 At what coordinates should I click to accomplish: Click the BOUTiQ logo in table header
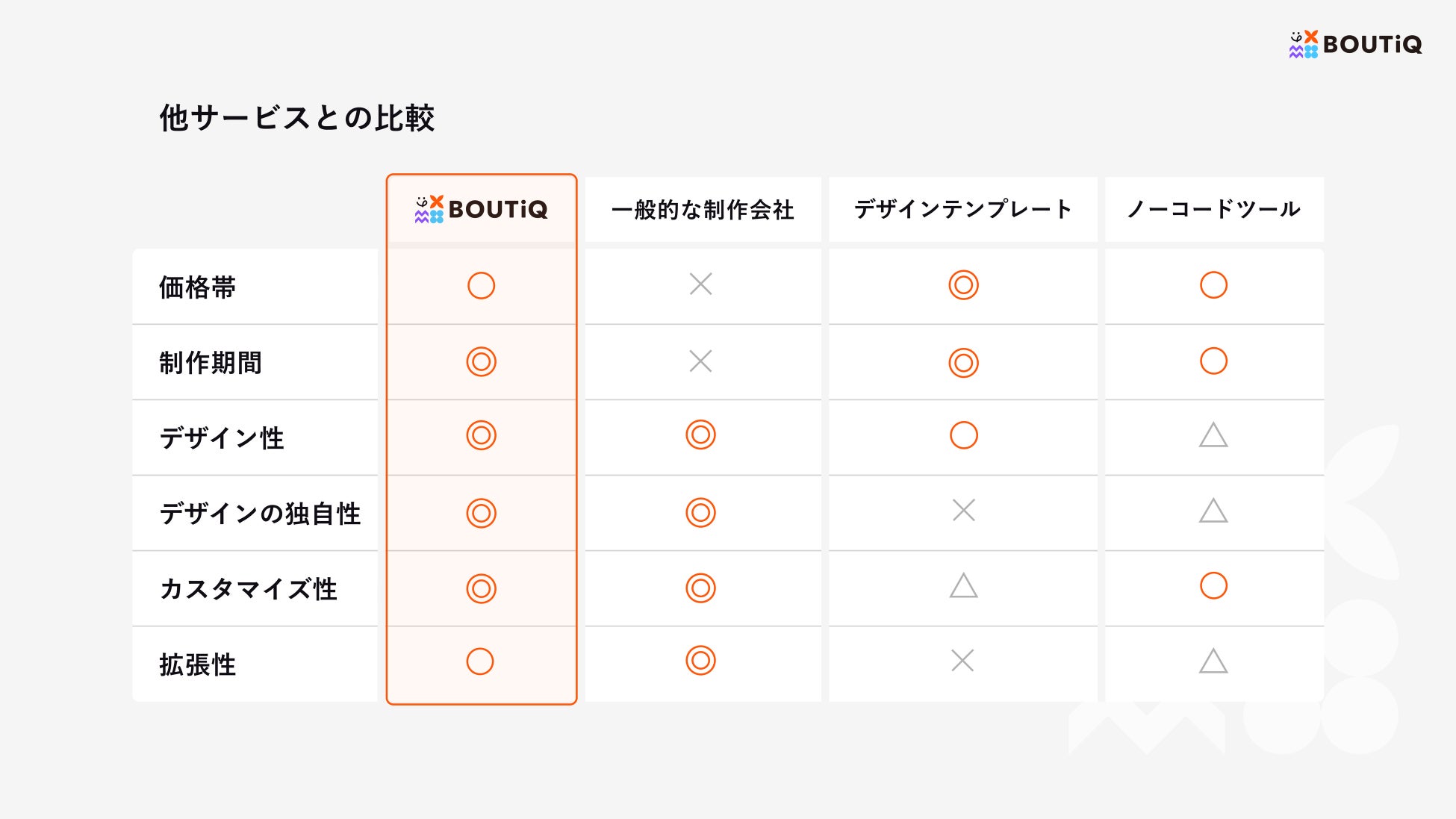(x=482, y=209)
